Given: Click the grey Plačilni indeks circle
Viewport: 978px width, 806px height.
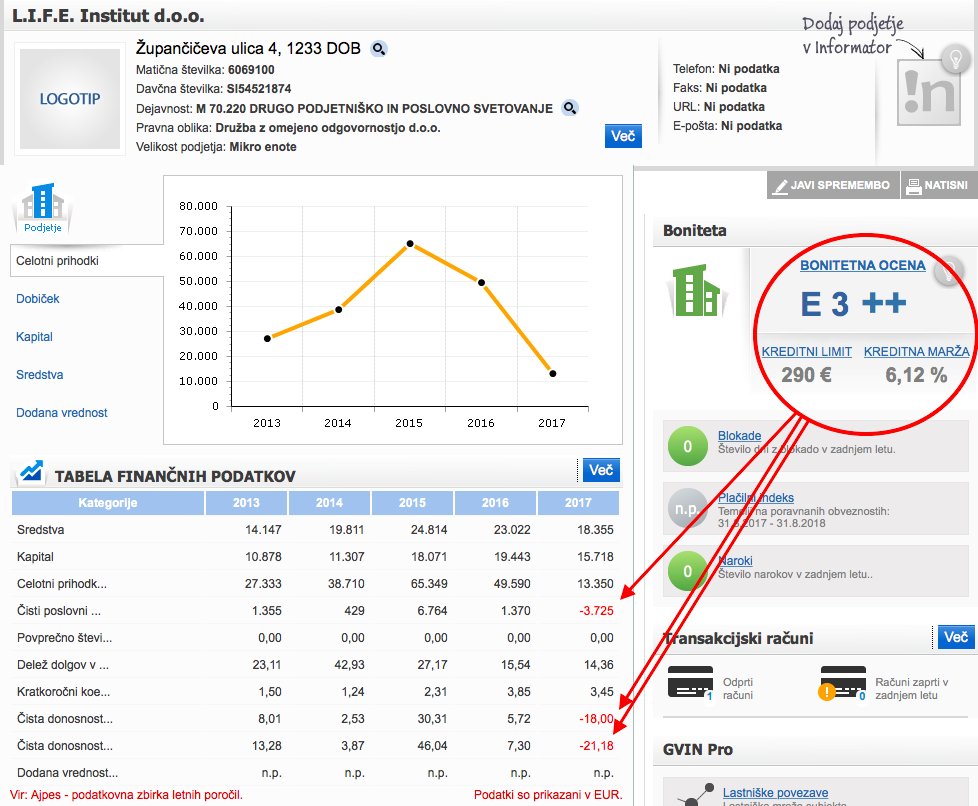Looking at the screenshot, I should (687, 509).
